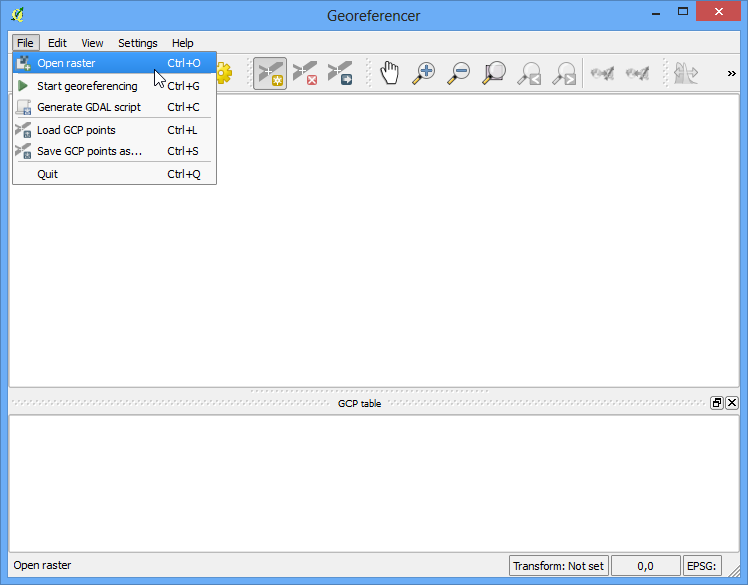Click the Zoom next icon
Viewport: 748px width, 585px height.
point(564,73)
